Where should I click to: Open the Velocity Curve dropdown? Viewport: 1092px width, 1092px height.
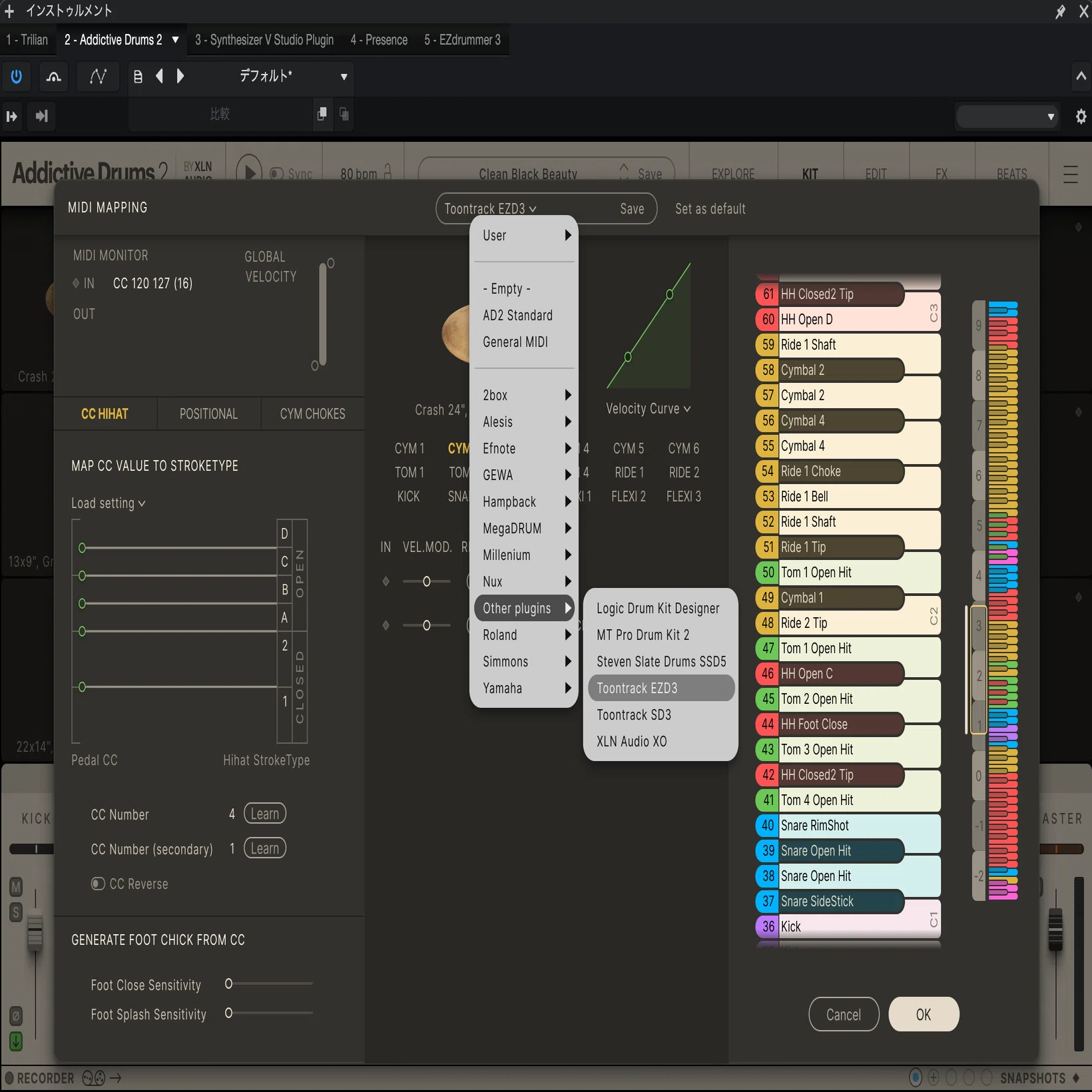coord(648,409)
